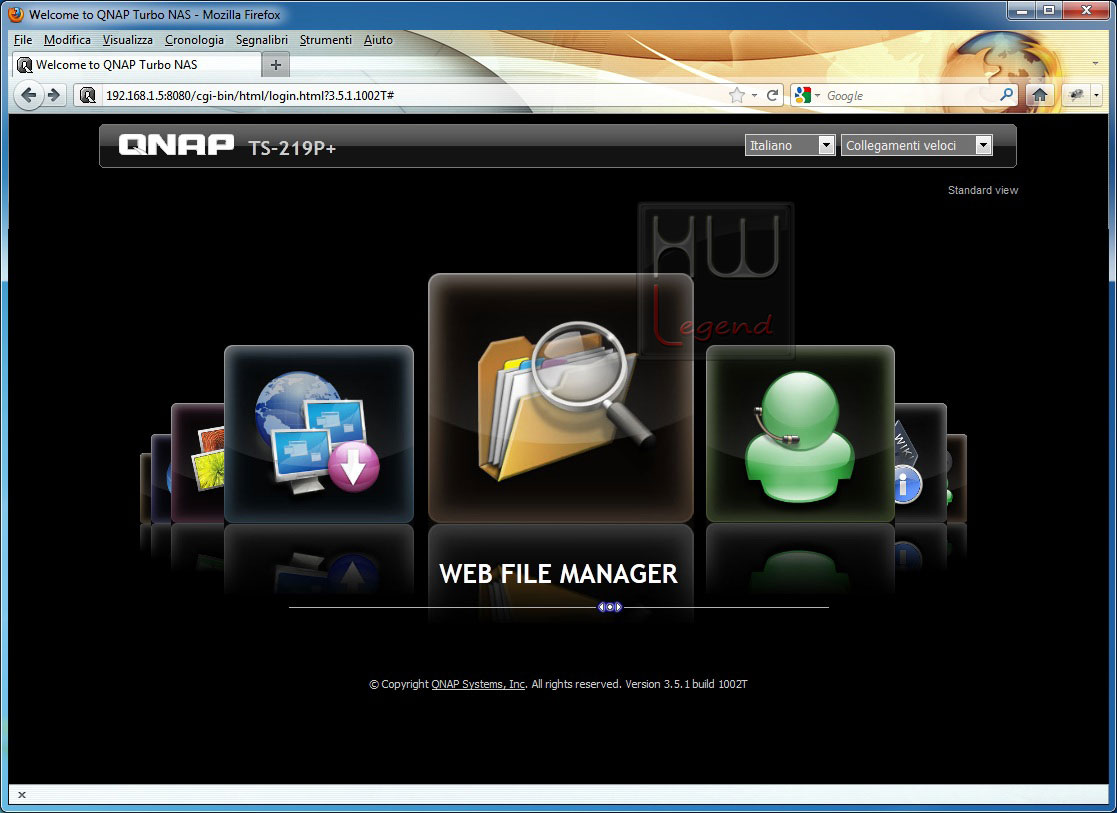This screenshot has height=813, width=1117.
Task: Select the Welcome to QNAP Turbo NAS tab
Action: pos(137,65)
